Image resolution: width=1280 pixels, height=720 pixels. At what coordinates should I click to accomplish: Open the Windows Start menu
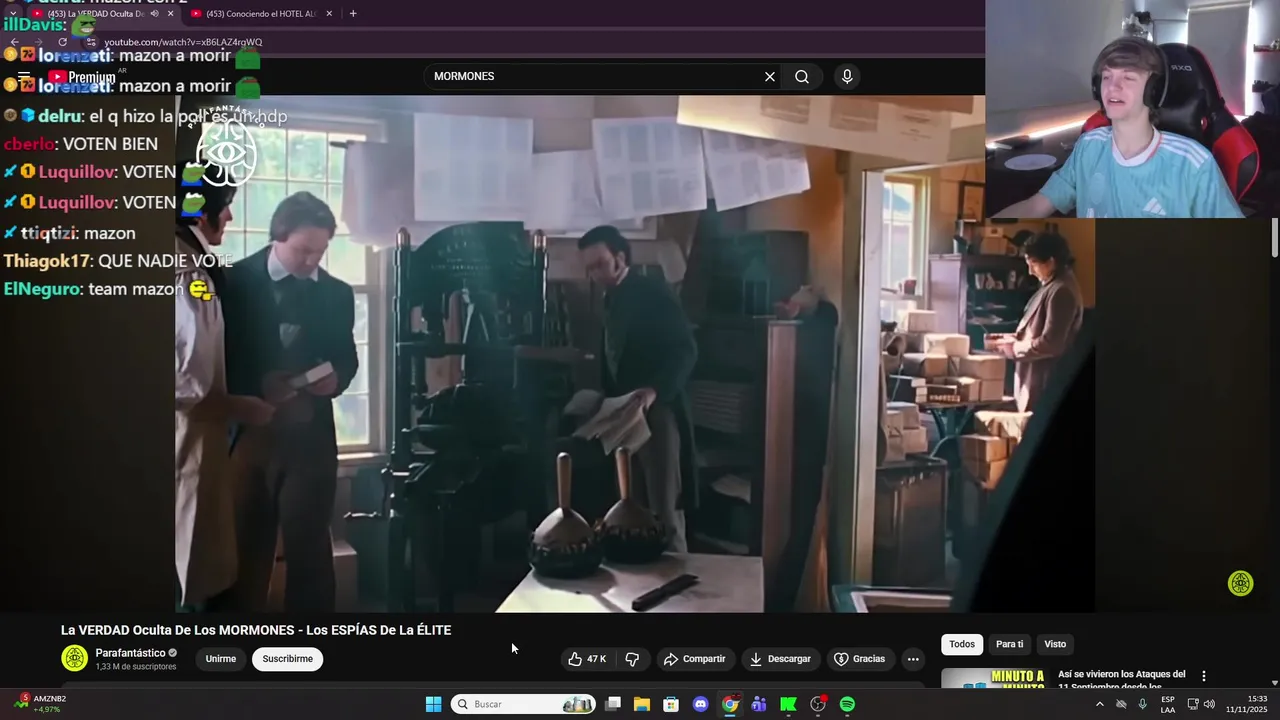pos(433,704)
